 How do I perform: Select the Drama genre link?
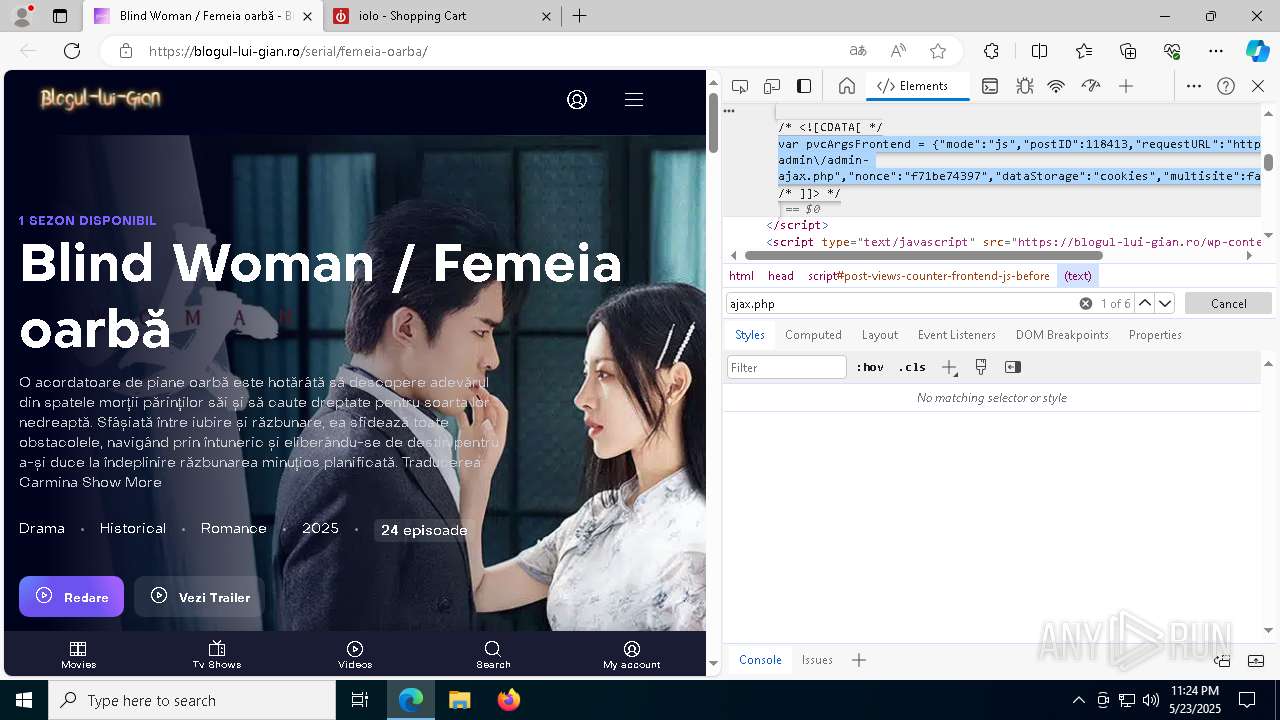[x=42, y=528]
